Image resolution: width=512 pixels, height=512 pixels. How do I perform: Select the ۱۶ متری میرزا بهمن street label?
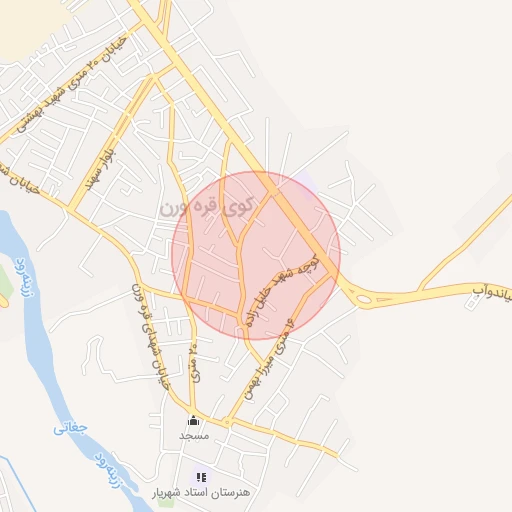(271, 359)
